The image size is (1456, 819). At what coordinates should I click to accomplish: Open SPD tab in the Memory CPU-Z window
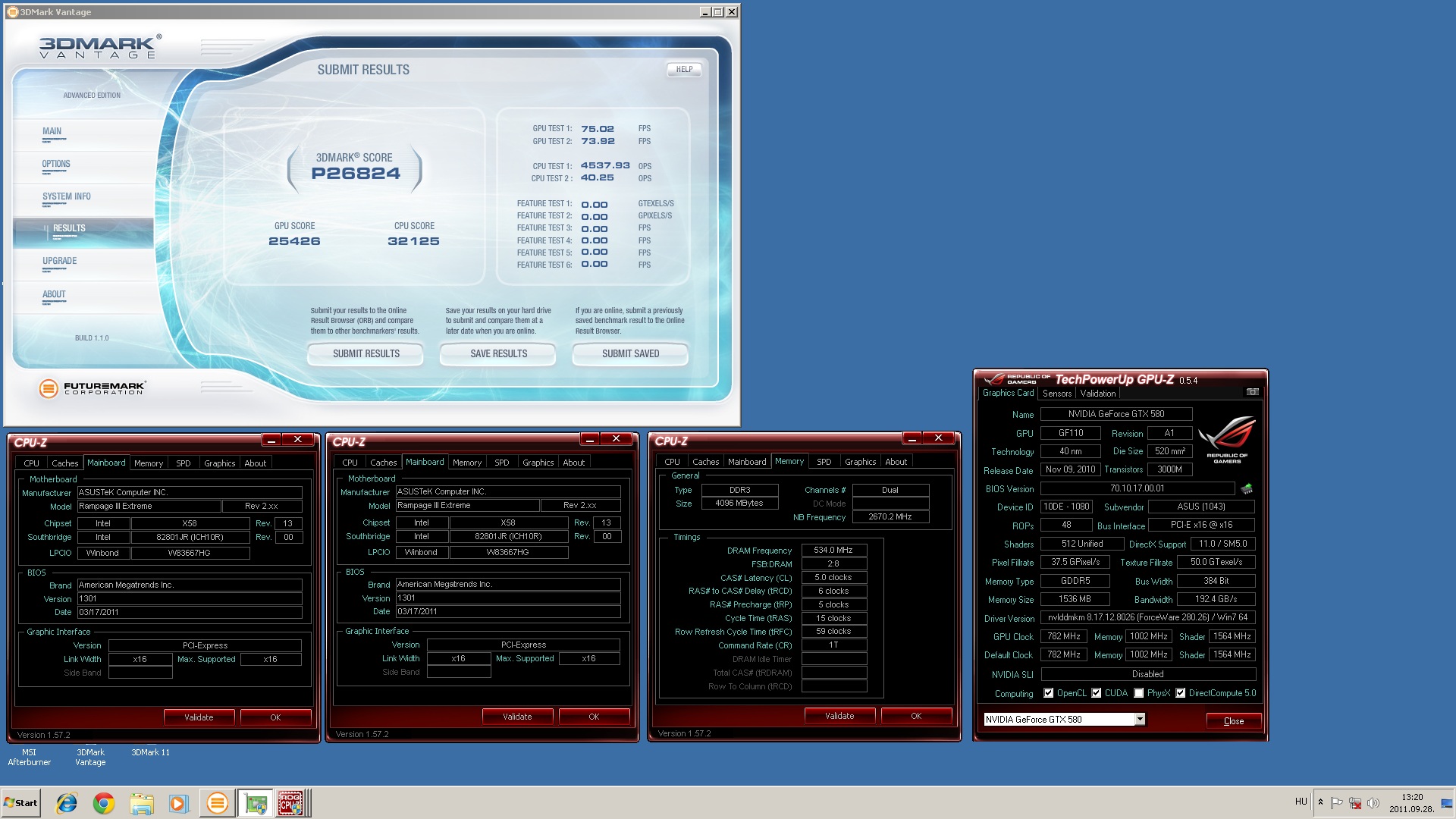[x=824, y=462]
